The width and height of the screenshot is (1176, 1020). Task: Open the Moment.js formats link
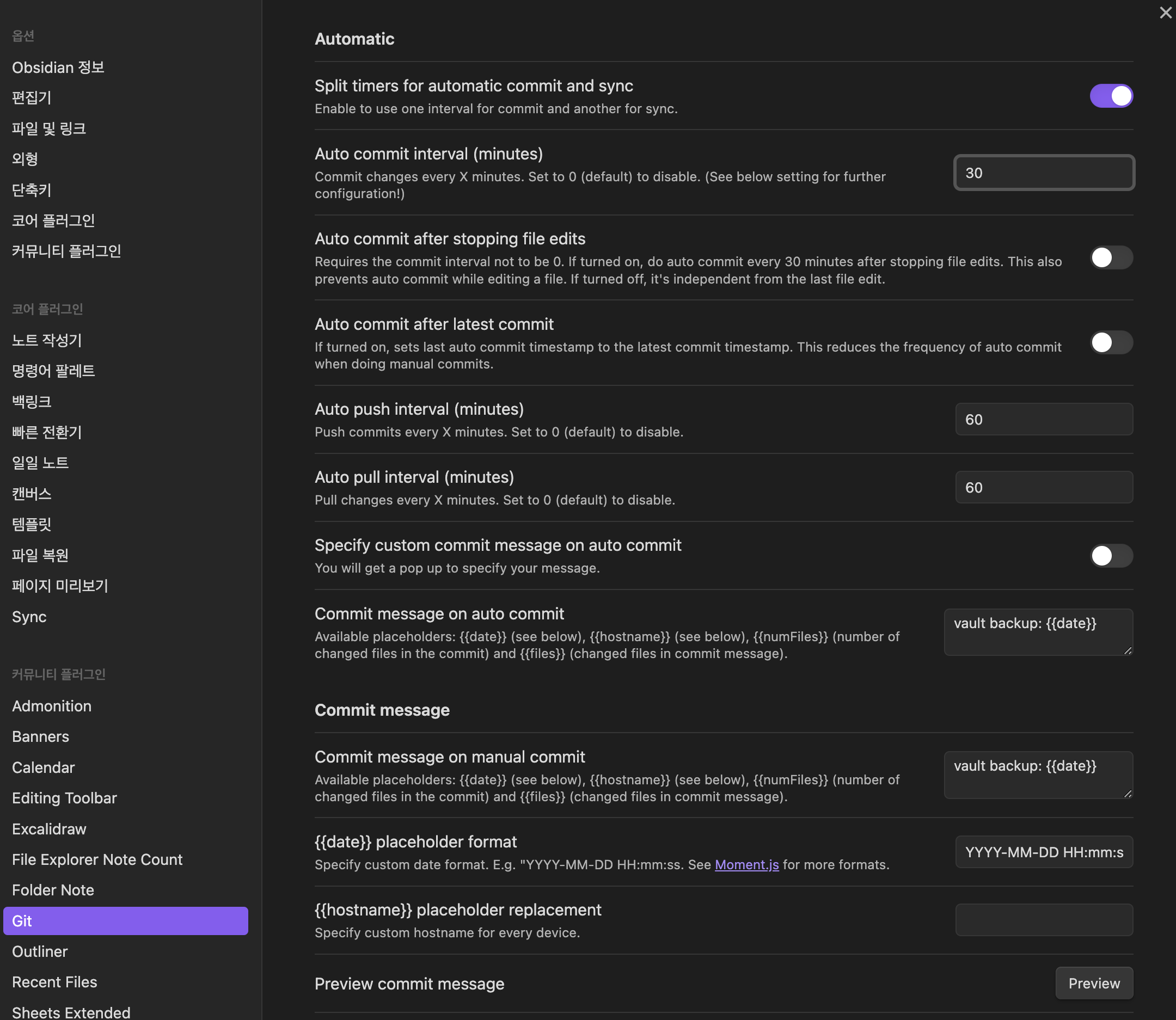click(746, 864)
